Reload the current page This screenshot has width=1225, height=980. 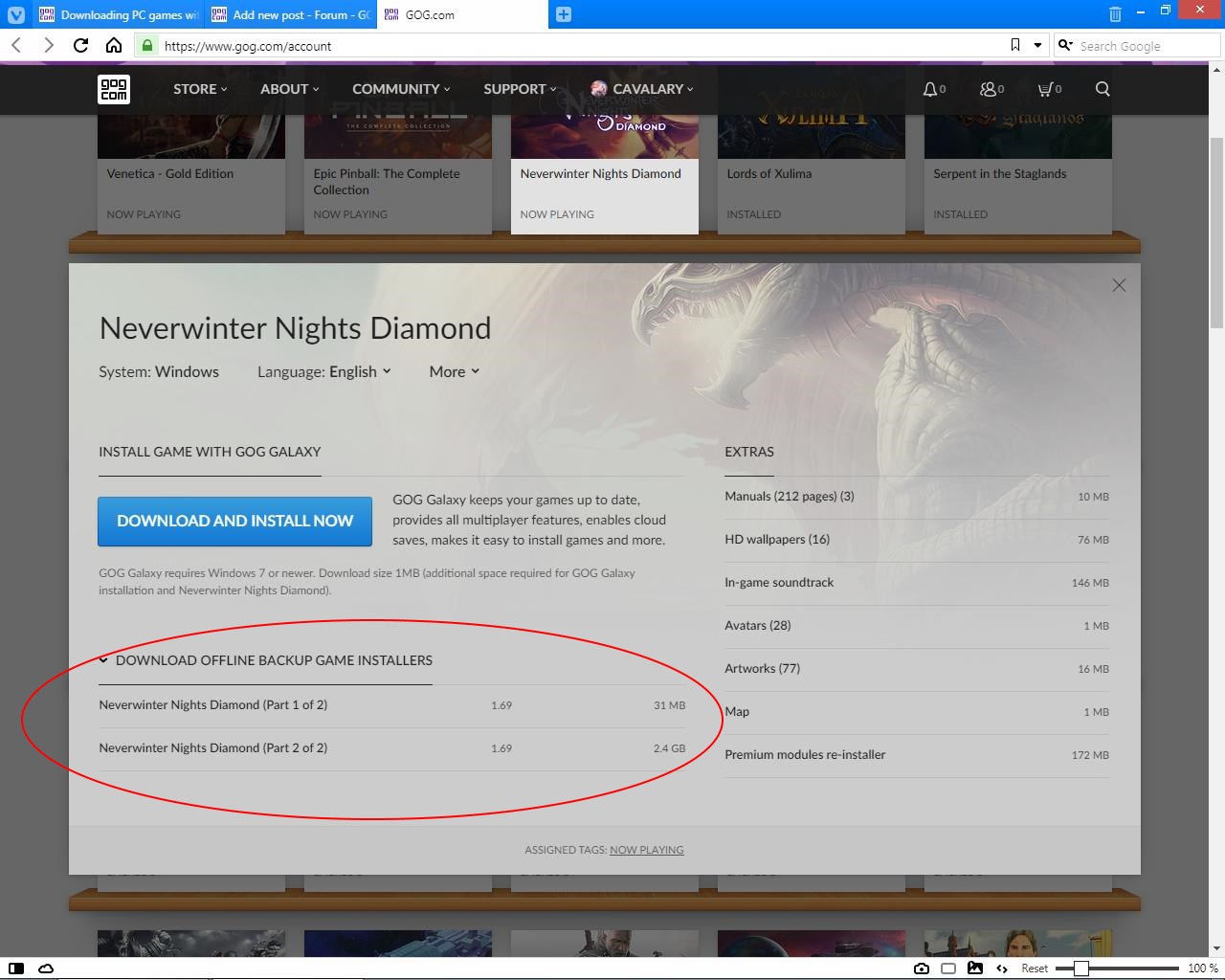click(x=81, y=45)
